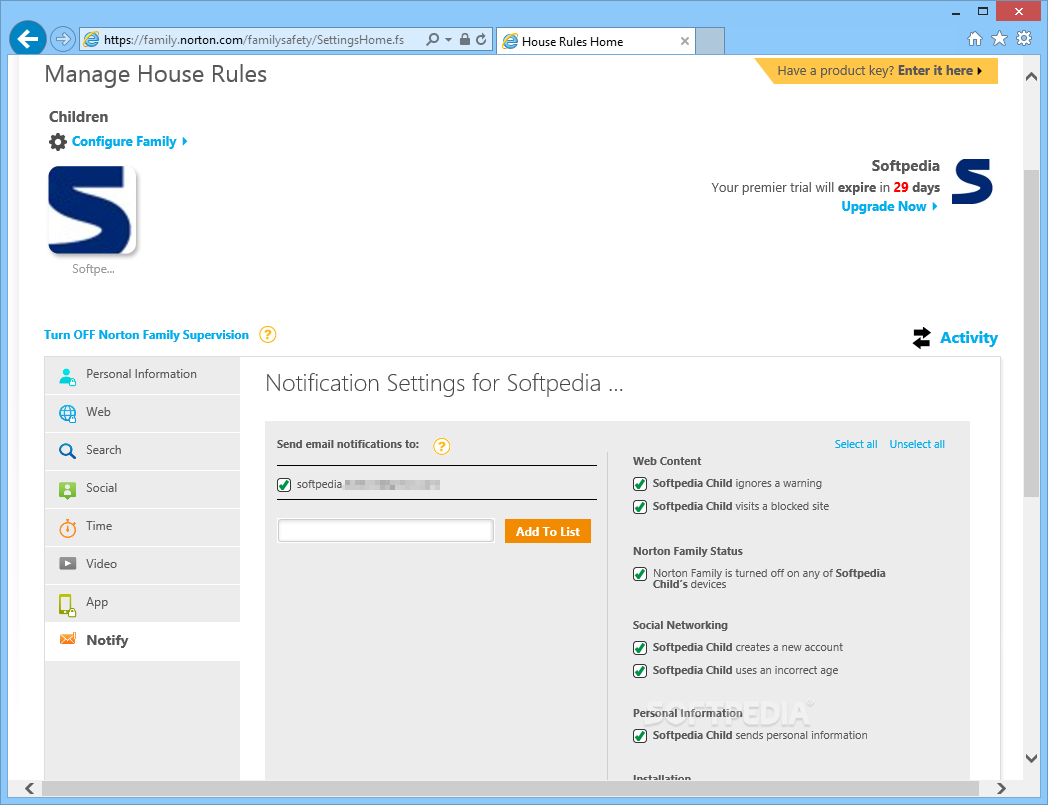1048x805 pixels.
Task: Click the Notify envelope icon
Action: coord(68,639)
